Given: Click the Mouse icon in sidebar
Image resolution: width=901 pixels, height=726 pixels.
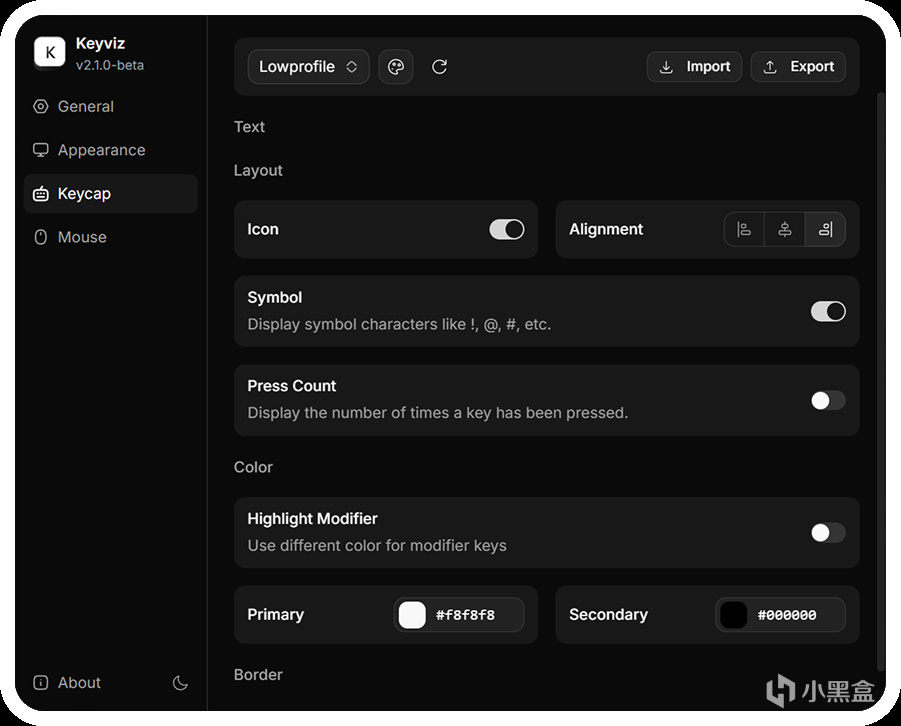Looking at the screenshot, I should [40, 237].
